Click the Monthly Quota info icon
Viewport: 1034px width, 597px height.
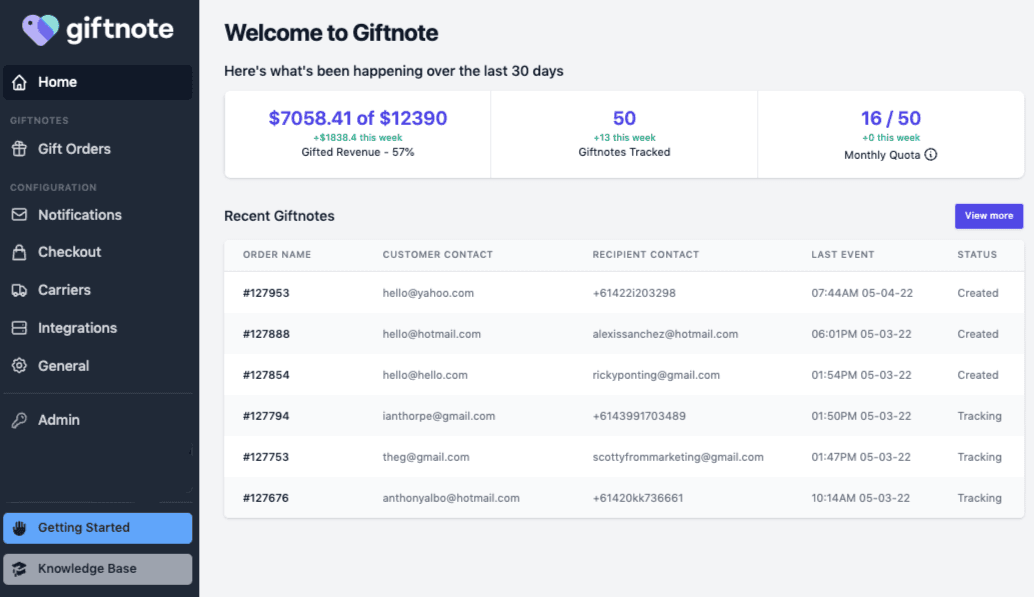[x=930, y=154]
